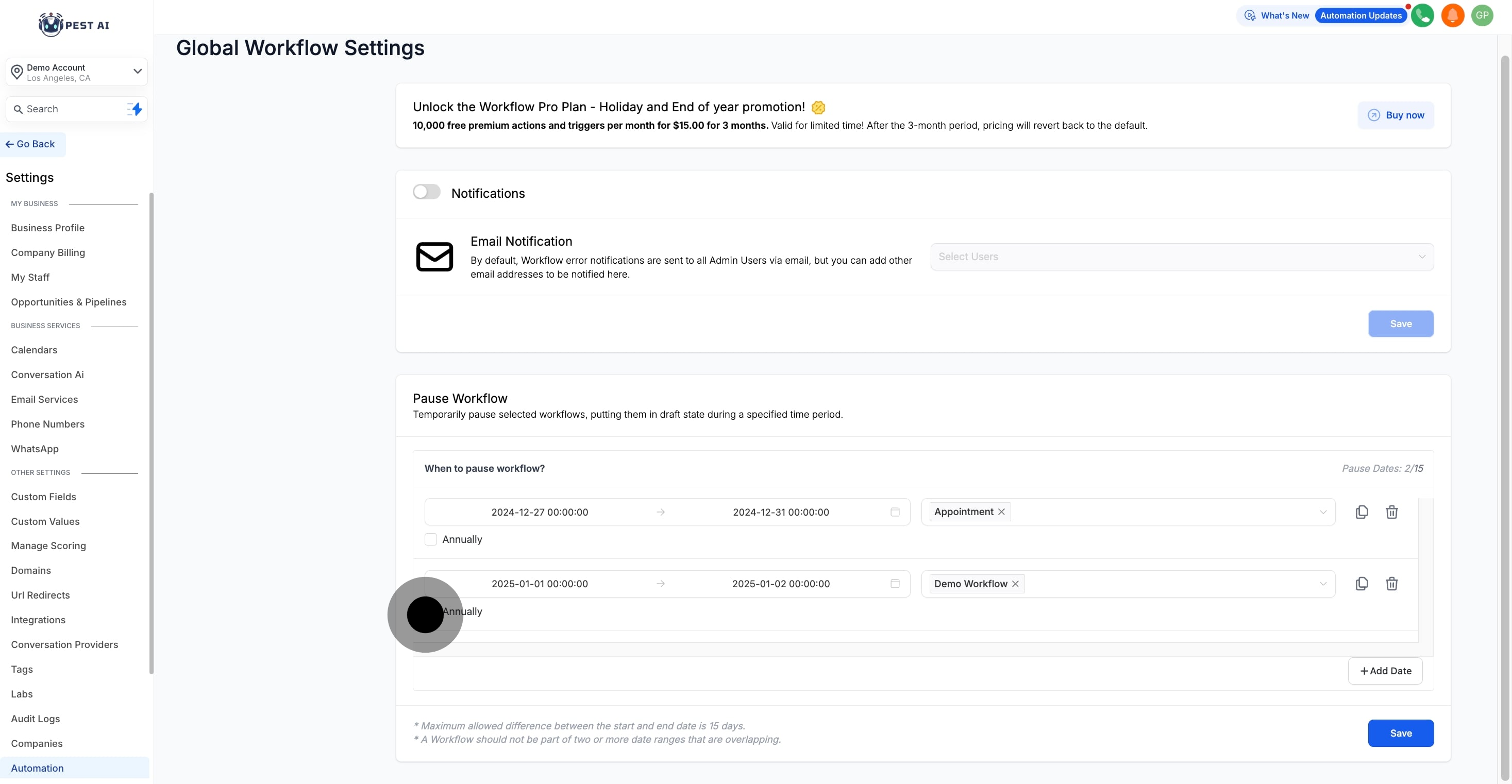Check Annually under the 2024-12-27 range
Image resolution: width=1512 pixels, height=784 pixels.
(431, 539)
